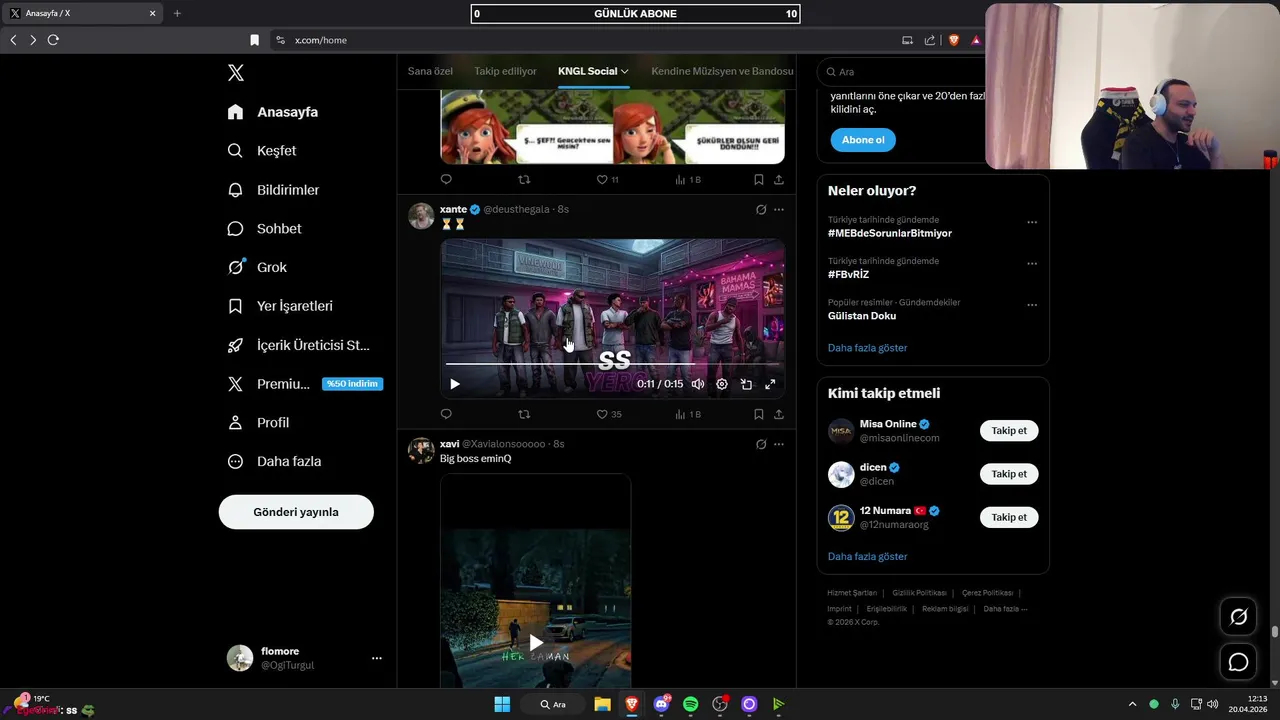Open Grok actions on xante's post
Viewport: 1280px width, 720px height.
click(x=761, y=210)
